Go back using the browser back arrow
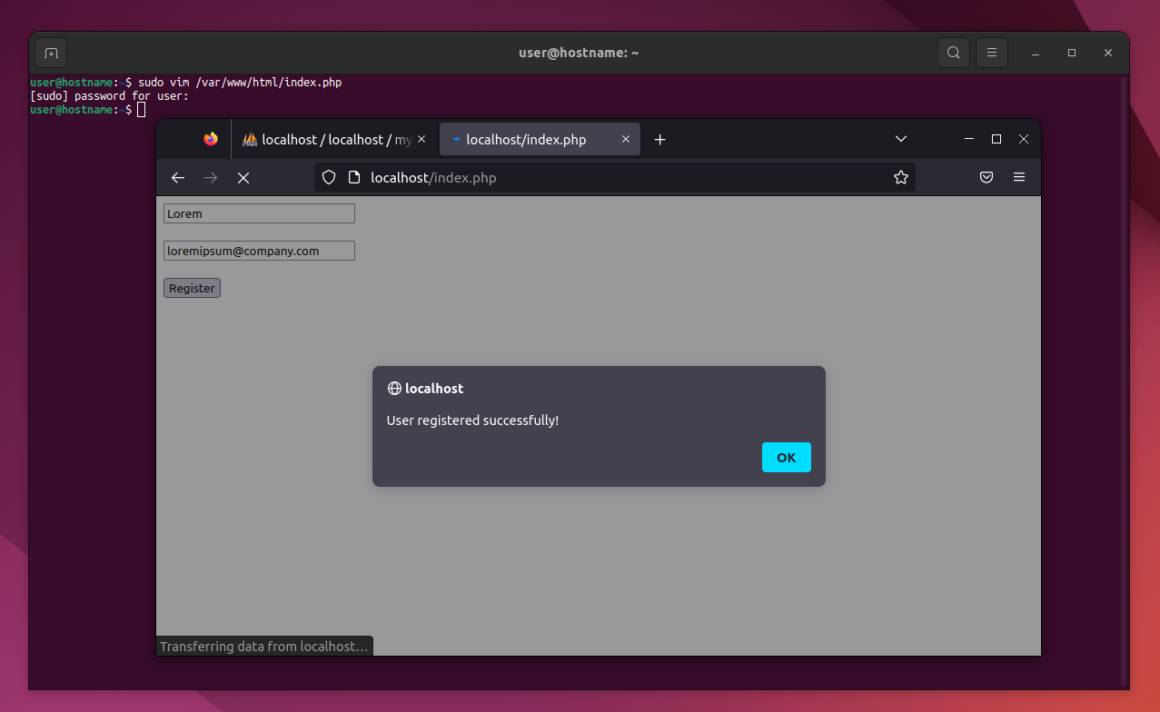Image resolution: width=1160 pixels, height=712 pixels. click(178, 178)
